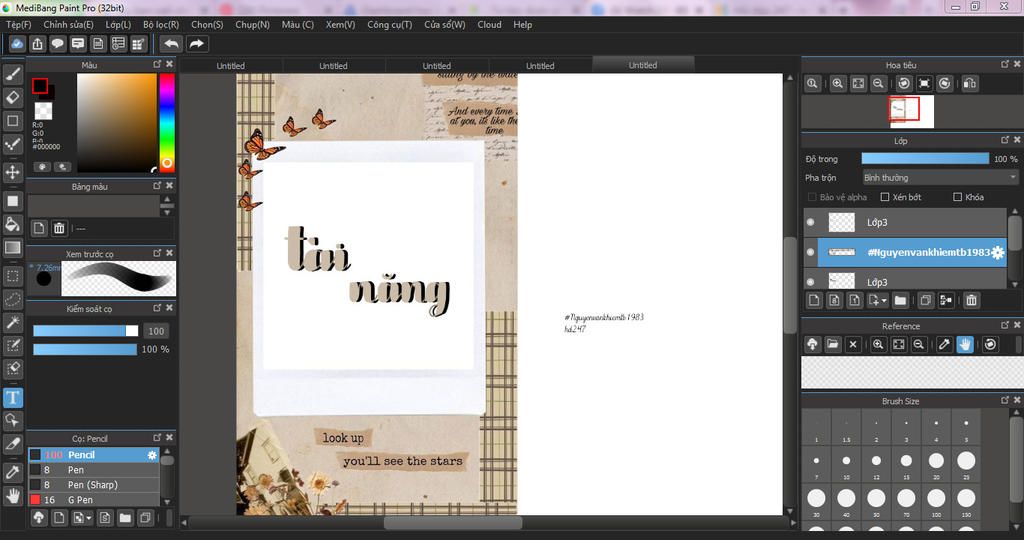Select the Text tool
1024x540 pixels.
[12, 398]
